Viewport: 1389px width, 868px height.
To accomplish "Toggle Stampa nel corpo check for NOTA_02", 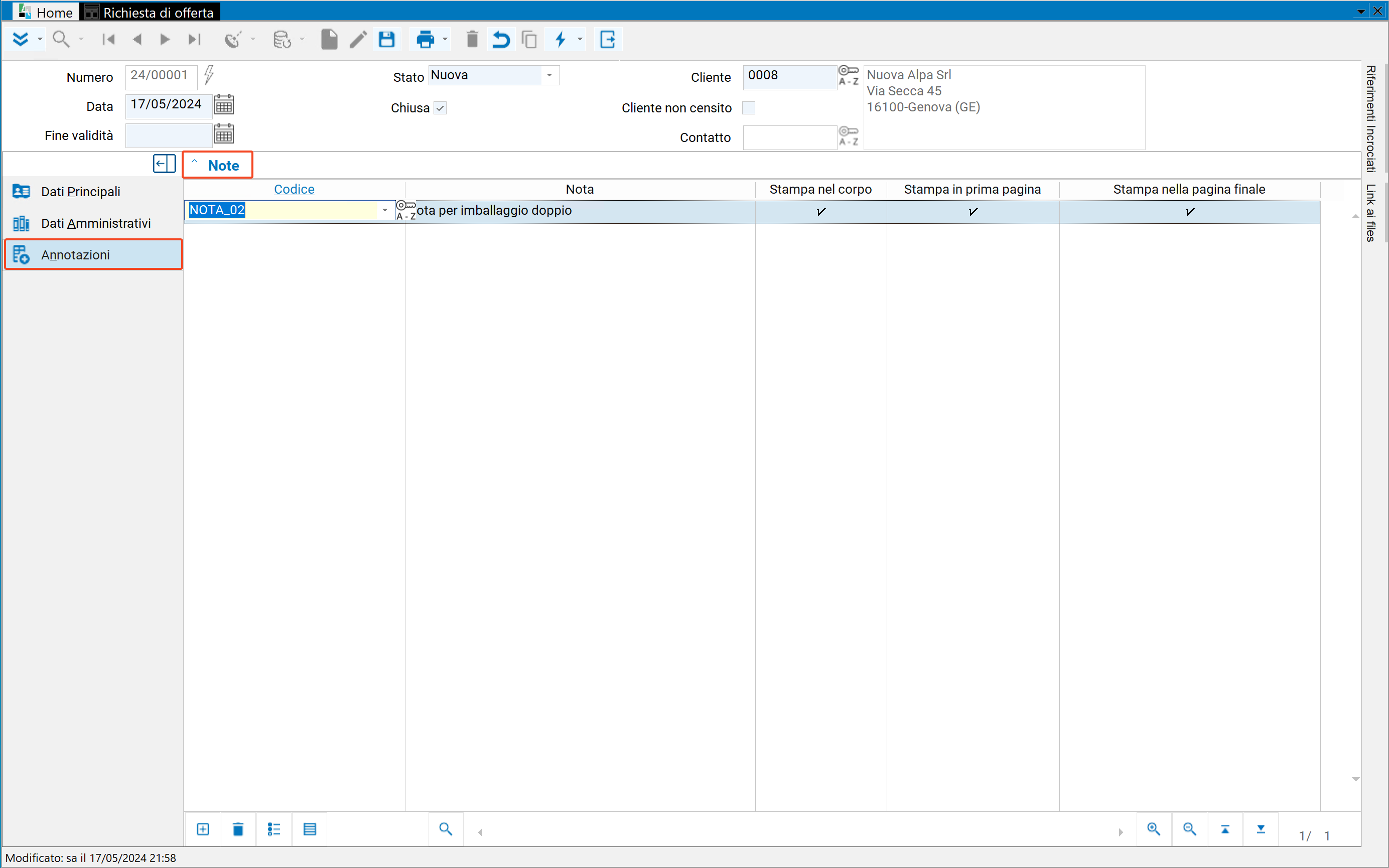I will (821, 212).
